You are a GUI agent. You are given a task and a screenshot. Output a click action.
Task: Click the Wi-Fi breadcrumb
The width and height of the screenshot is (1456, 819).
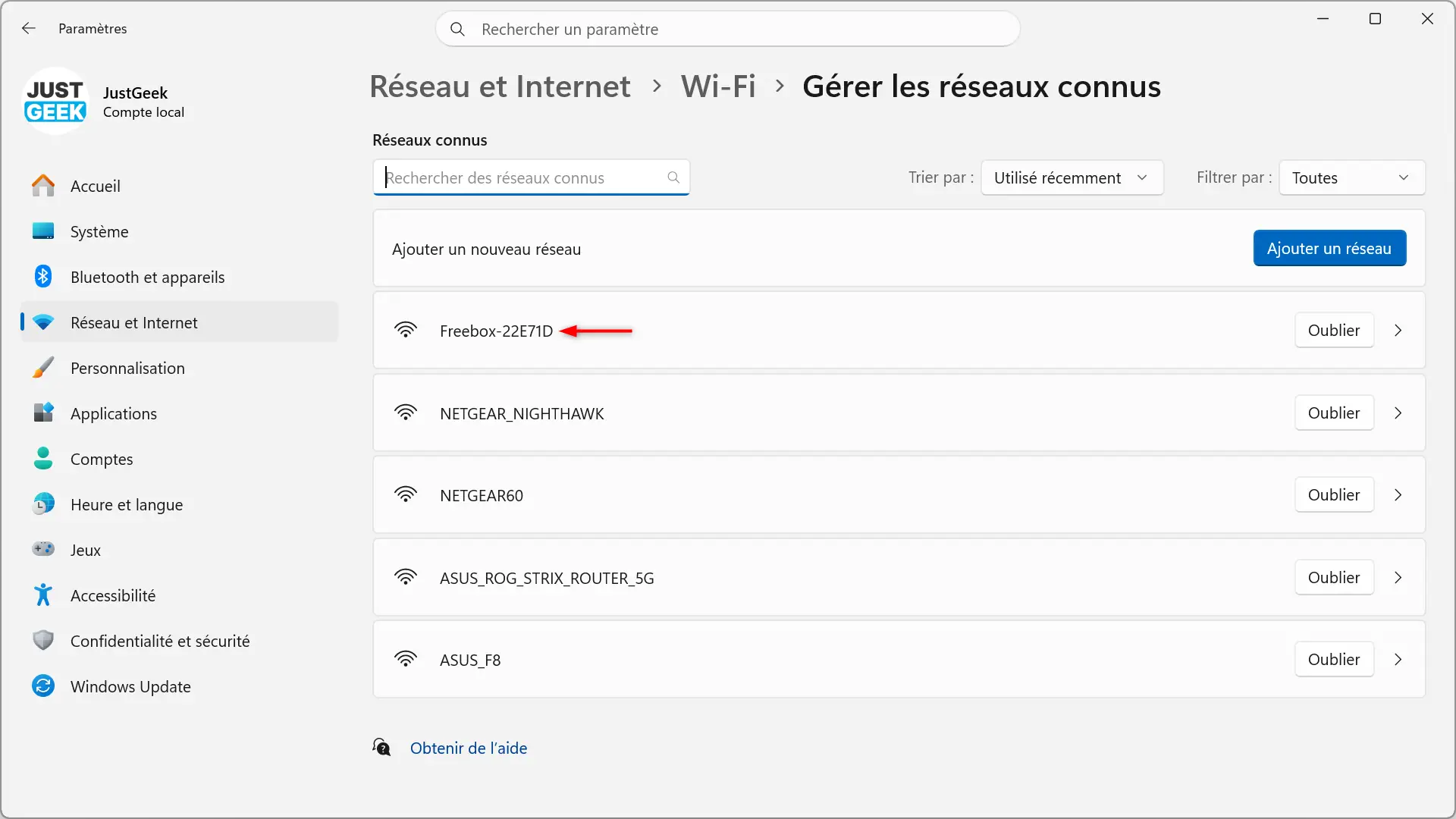718,86
